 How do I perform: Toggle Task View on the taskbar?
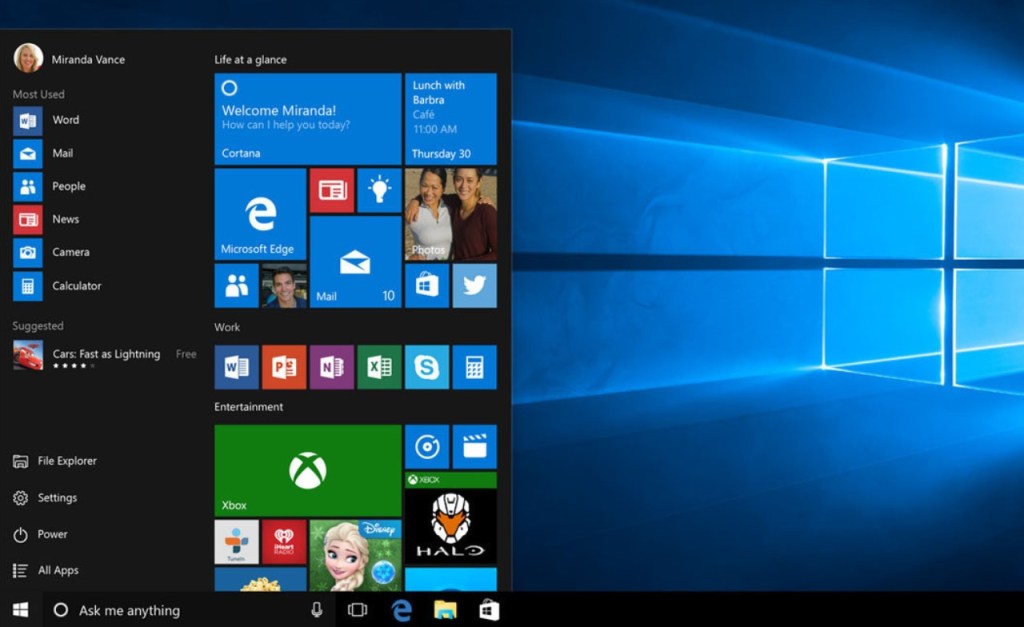[x=357, y=610]
